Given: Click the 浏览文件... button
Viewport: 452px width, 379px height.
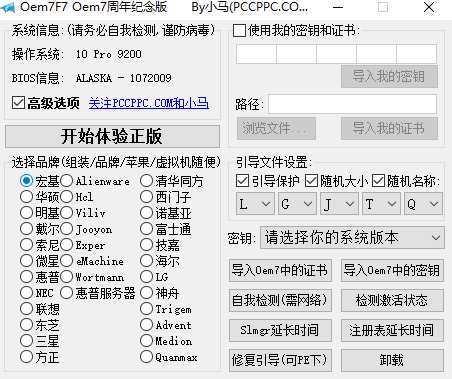Looking at the screenshot, I should [x=276, y=128].
